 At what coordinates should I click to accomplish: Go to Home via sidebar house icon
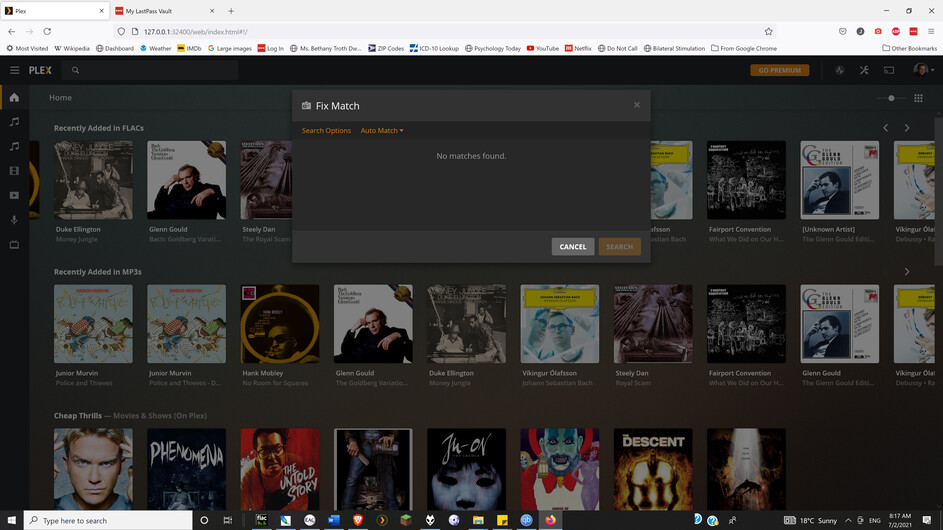[x=14, y=97]
